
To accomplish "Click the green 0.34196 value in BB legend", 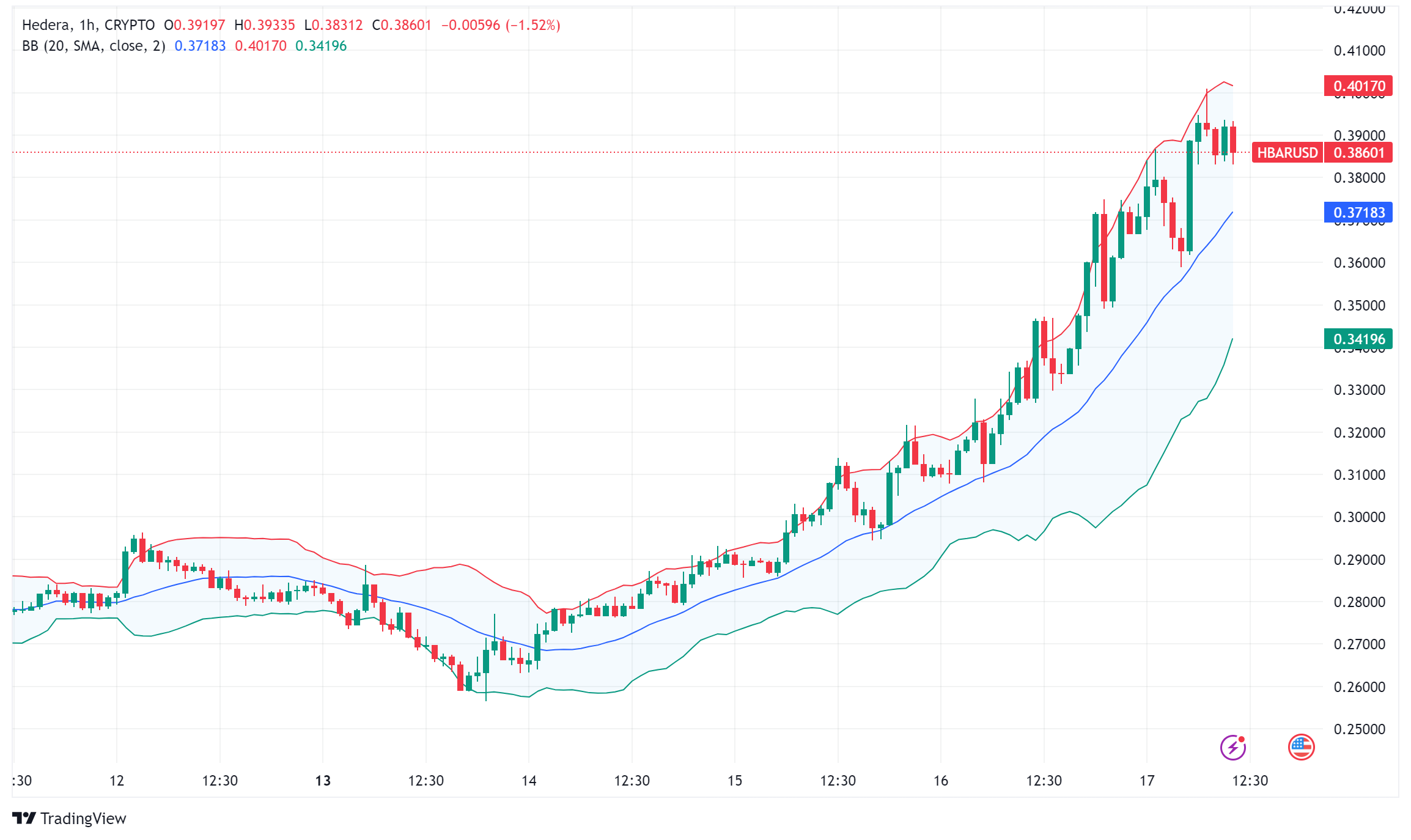I will [321, 46].
